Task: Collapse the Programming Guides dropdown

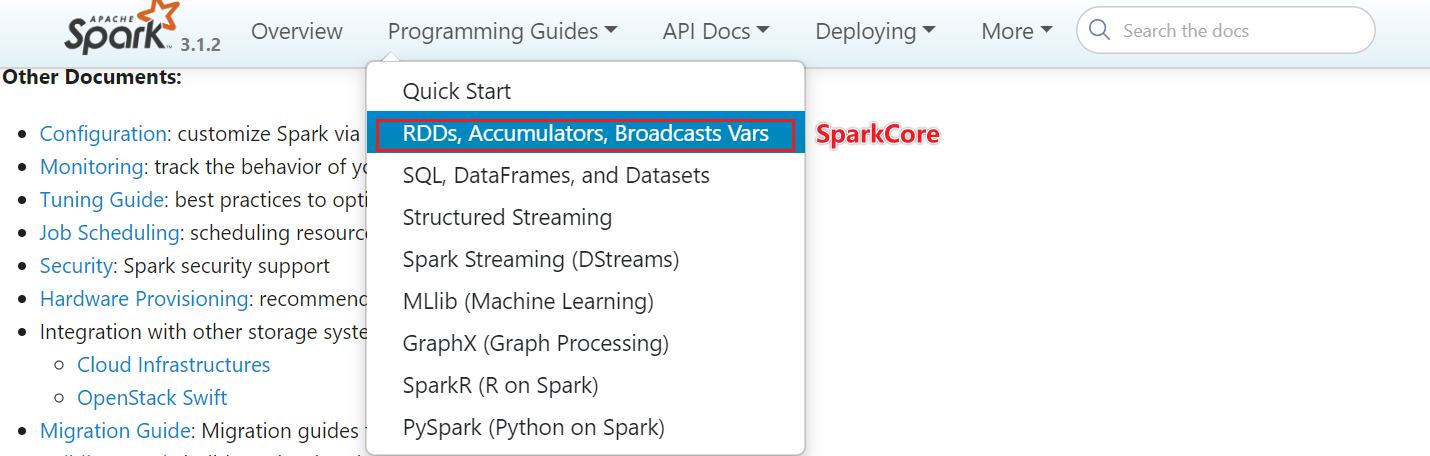Action: 502,31
